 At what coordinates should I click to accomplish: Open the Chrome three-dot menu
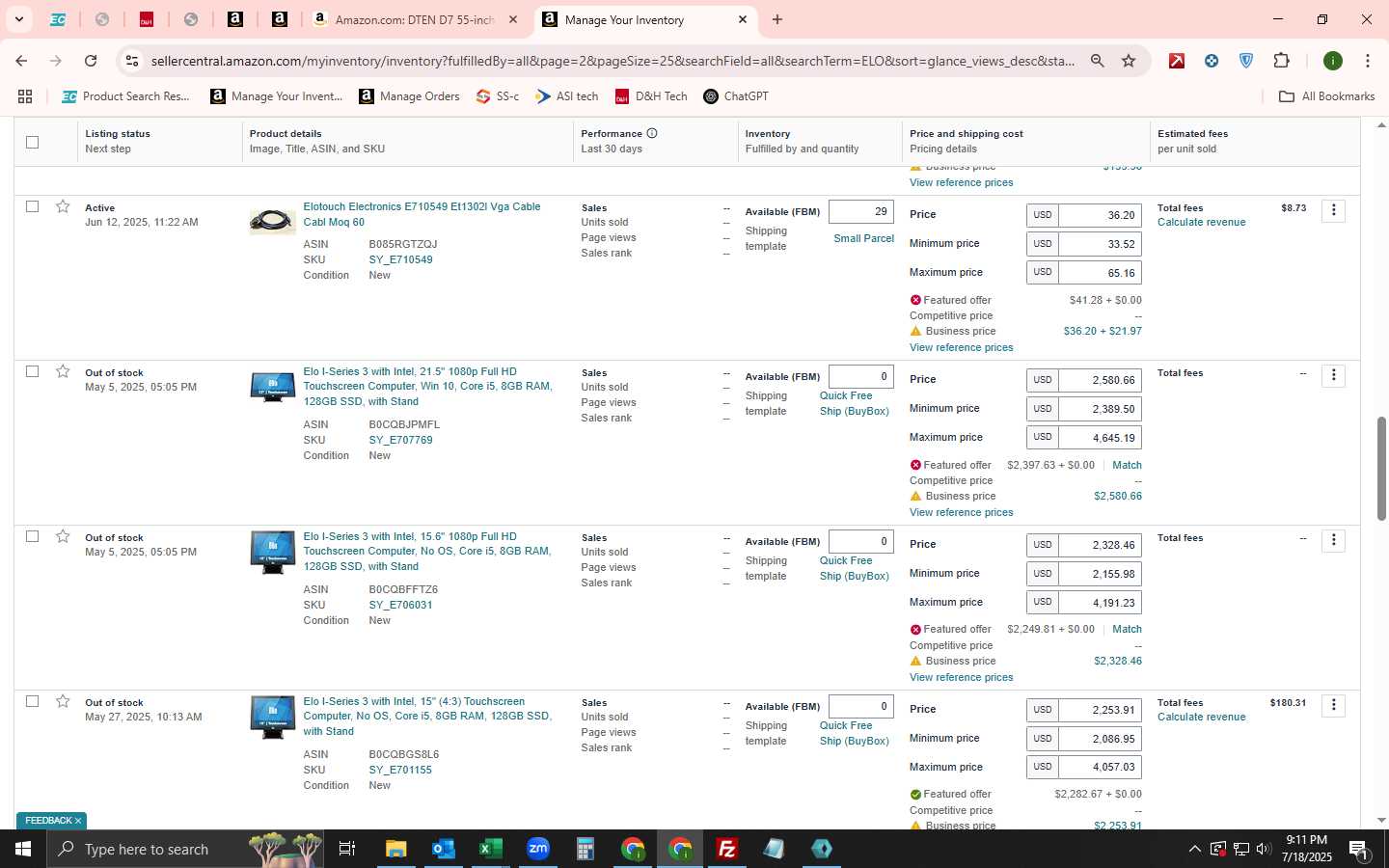1368,61
